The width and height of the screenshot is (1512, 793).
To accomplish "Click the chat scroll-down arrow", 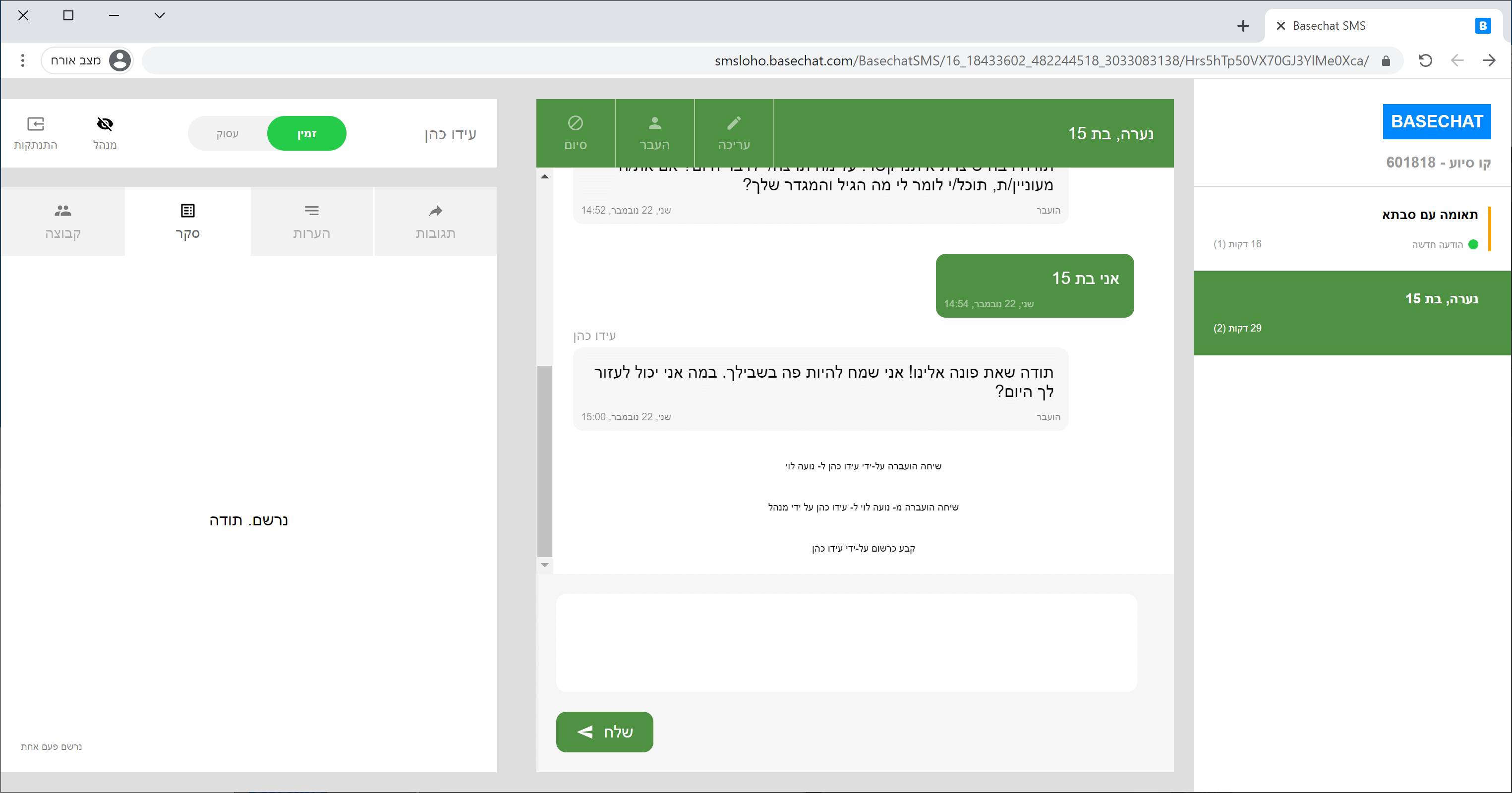I will point(545,565).
